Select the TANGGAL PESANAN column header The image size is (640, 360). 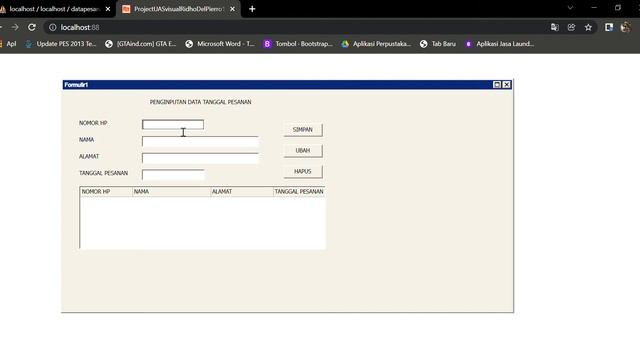(x=299, y=191)
